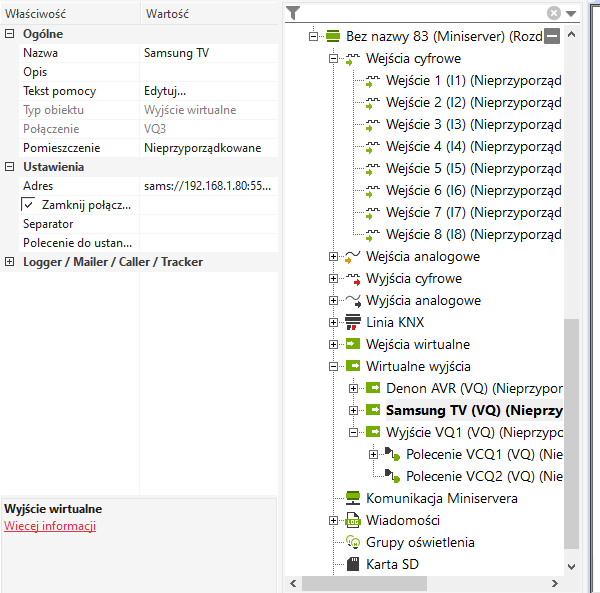Click the Linia KNX icon

(x=352, y=322)
